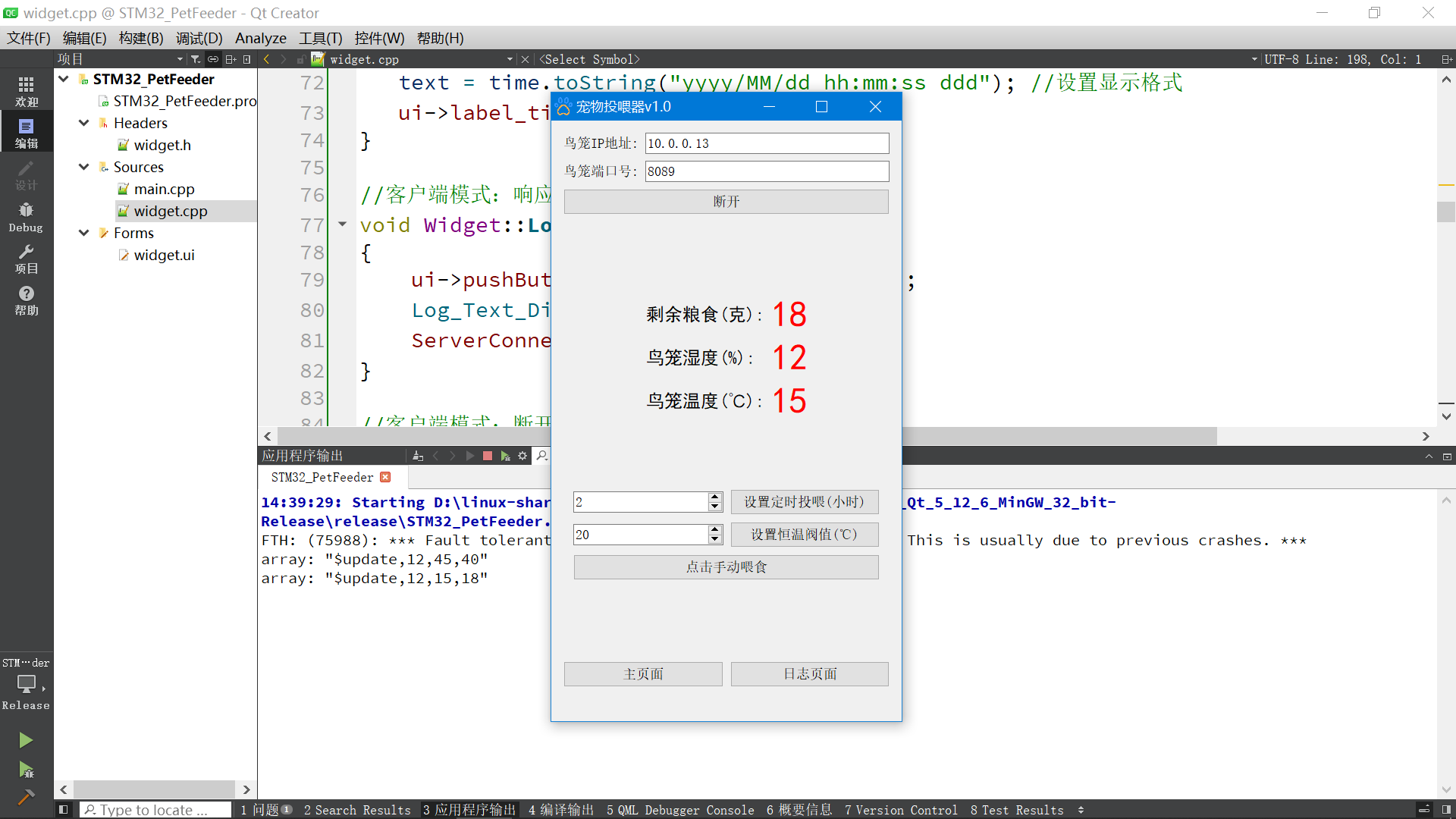Switch to Debug mode in left sidebar

click(26, 217)
